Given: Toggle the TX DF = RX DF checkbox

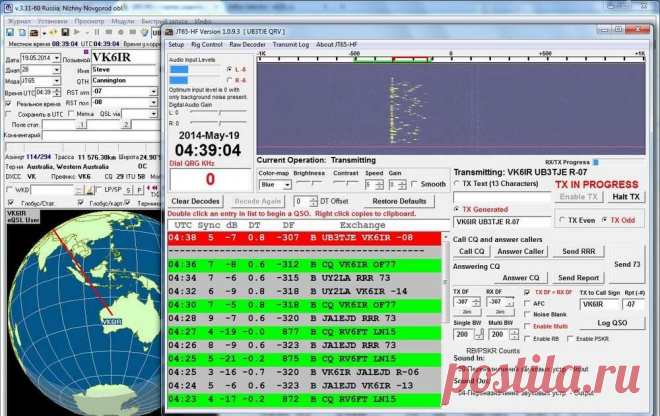Looking at the screenshot, I should pyautogui.click(x=527, y=292).
